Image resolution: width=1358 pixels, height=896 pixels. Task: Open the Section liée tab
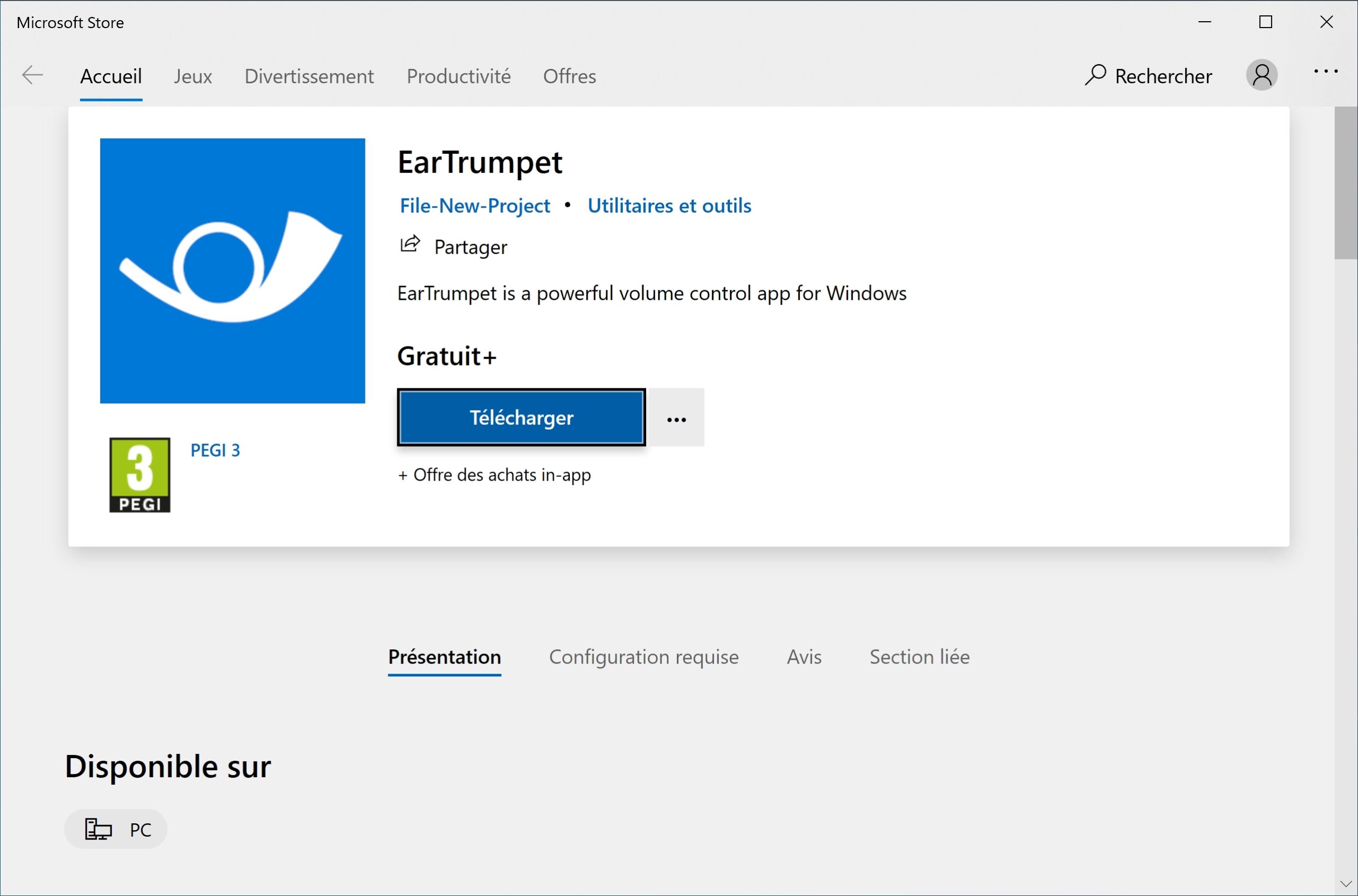coord(920,657)
